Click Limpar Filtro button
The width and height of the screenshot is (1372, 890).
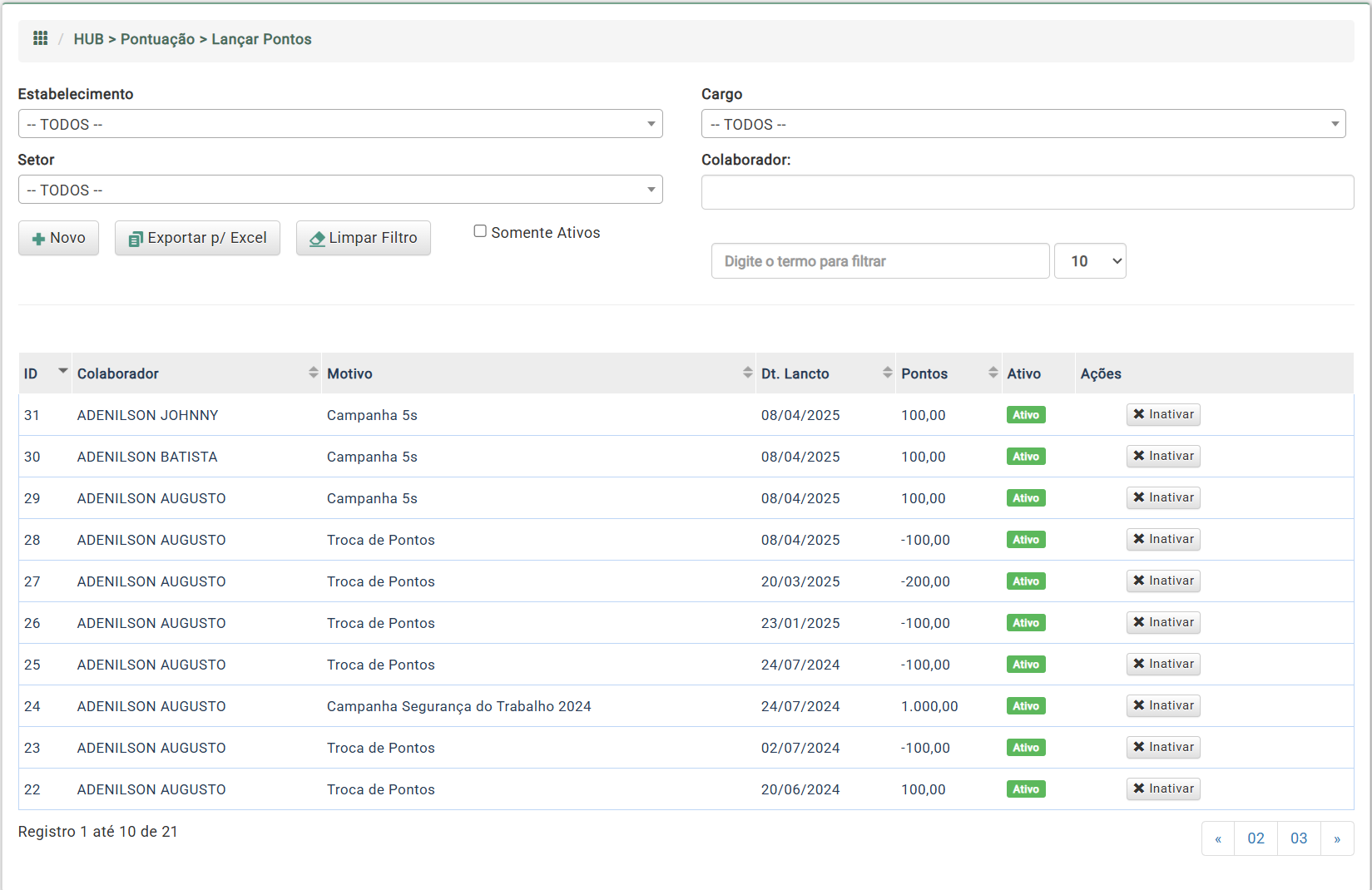pyautogui.click(x=364, y=238)
